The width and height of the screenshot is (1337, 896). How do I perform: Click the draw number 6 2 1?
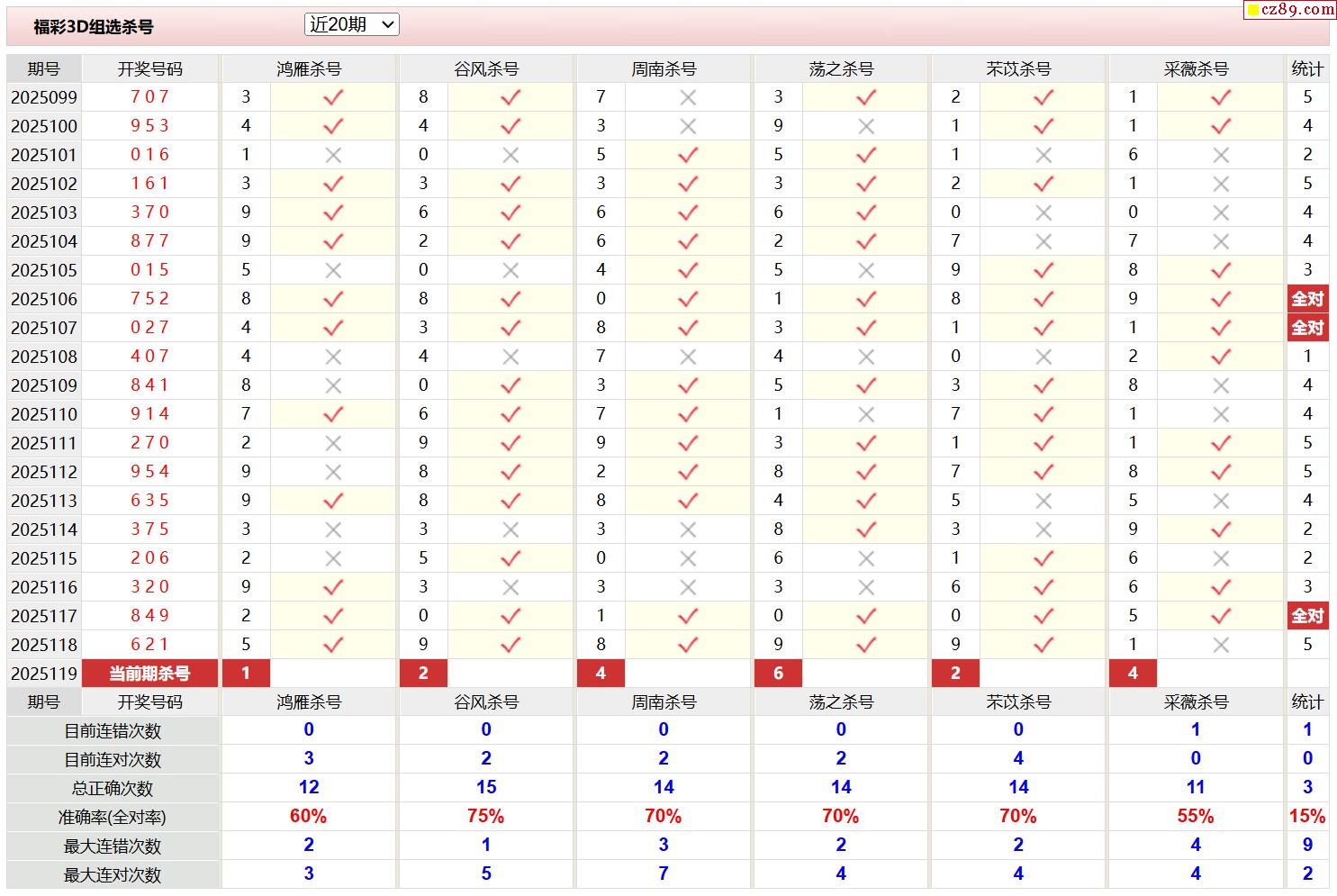coord(149,645)
